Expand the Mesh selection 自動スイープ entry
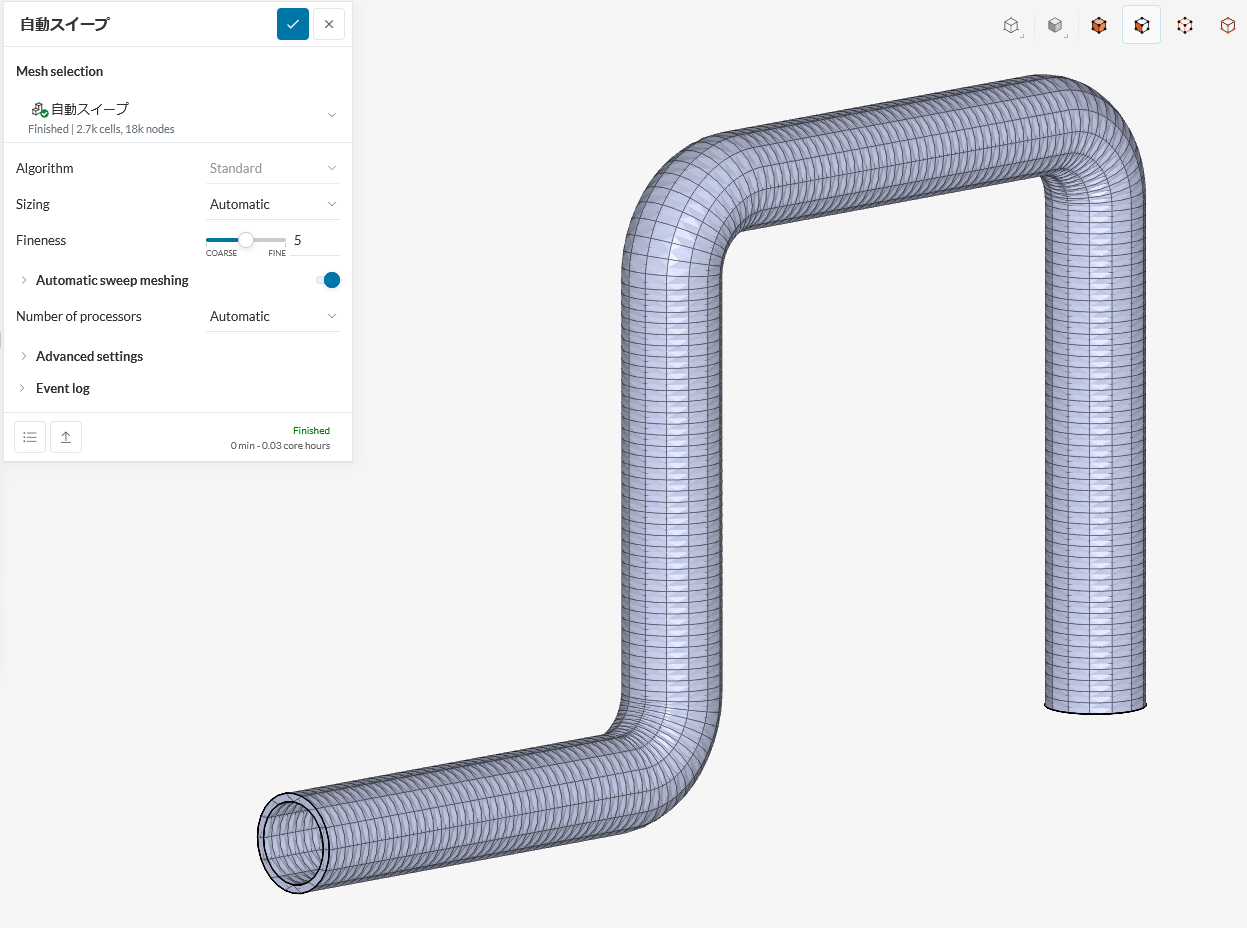Screen dimensions: 1247x928 [332, 115]
